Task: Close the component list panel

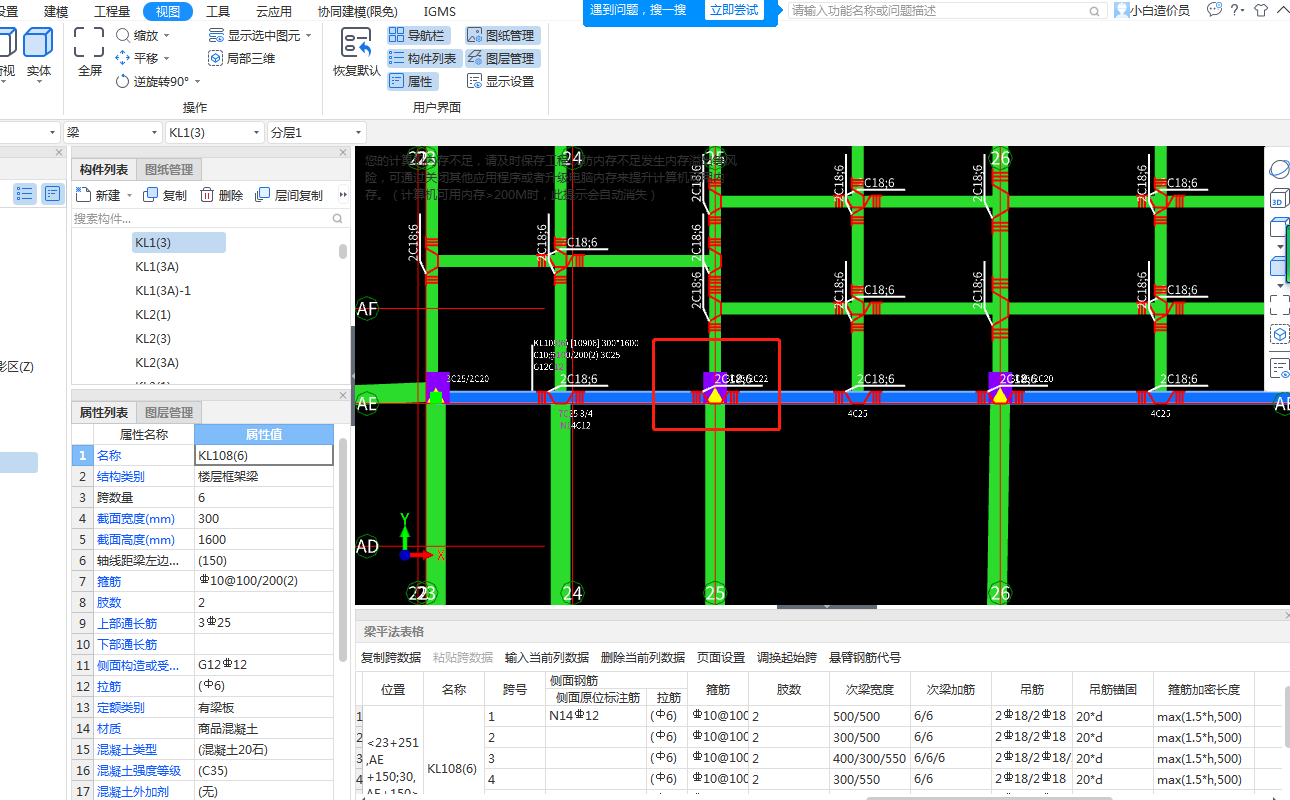Action: pos(343,153)
